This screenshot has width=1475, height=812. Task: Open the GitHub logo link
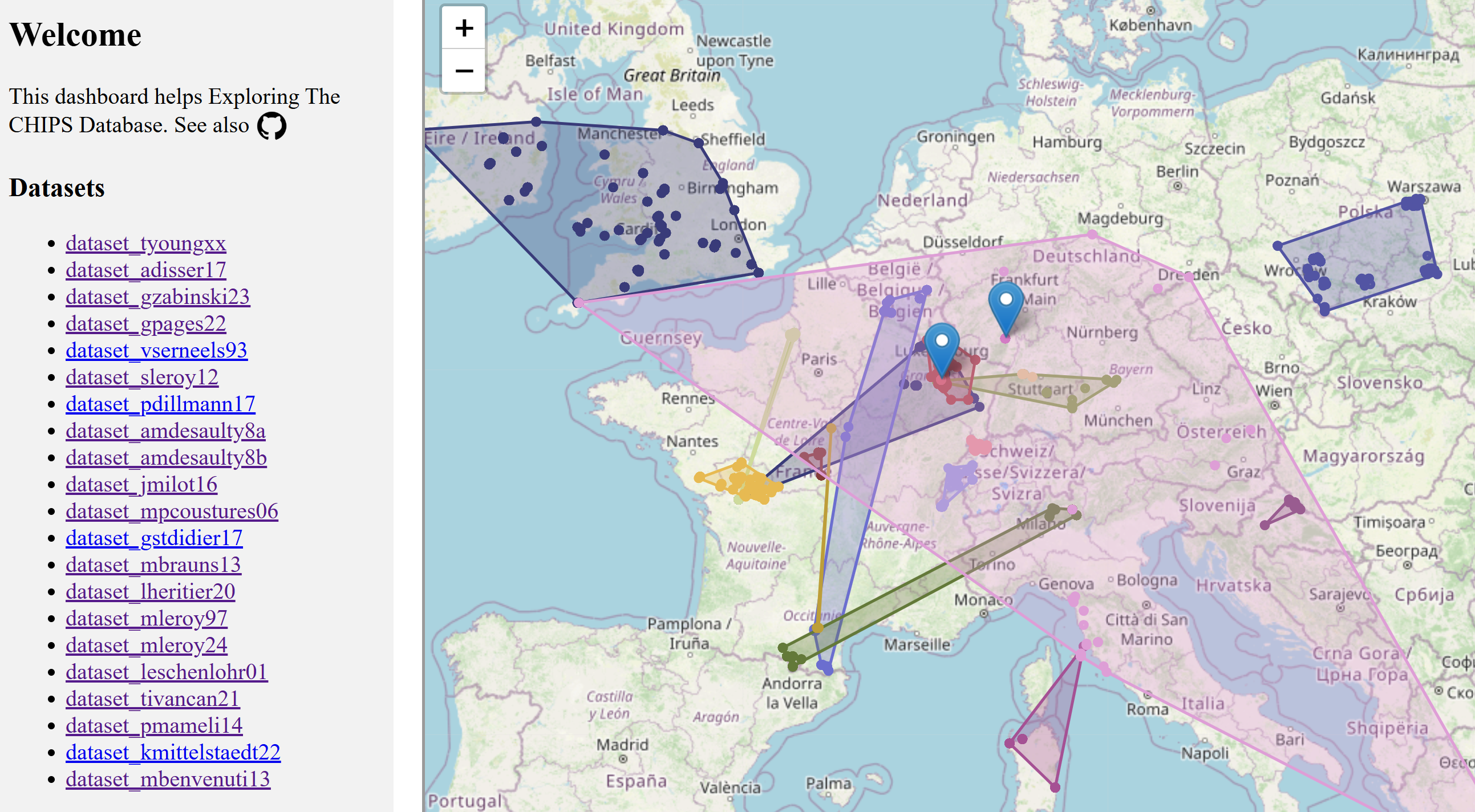pos(272,125)
